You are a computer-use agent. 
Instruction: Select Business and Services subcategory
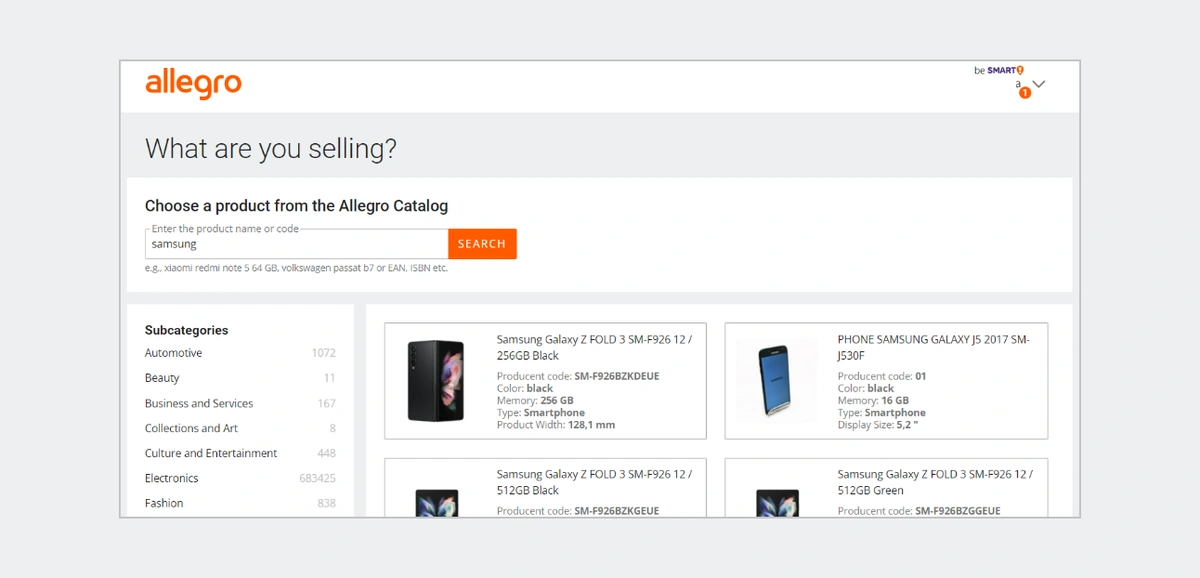(x=199, y=403)
